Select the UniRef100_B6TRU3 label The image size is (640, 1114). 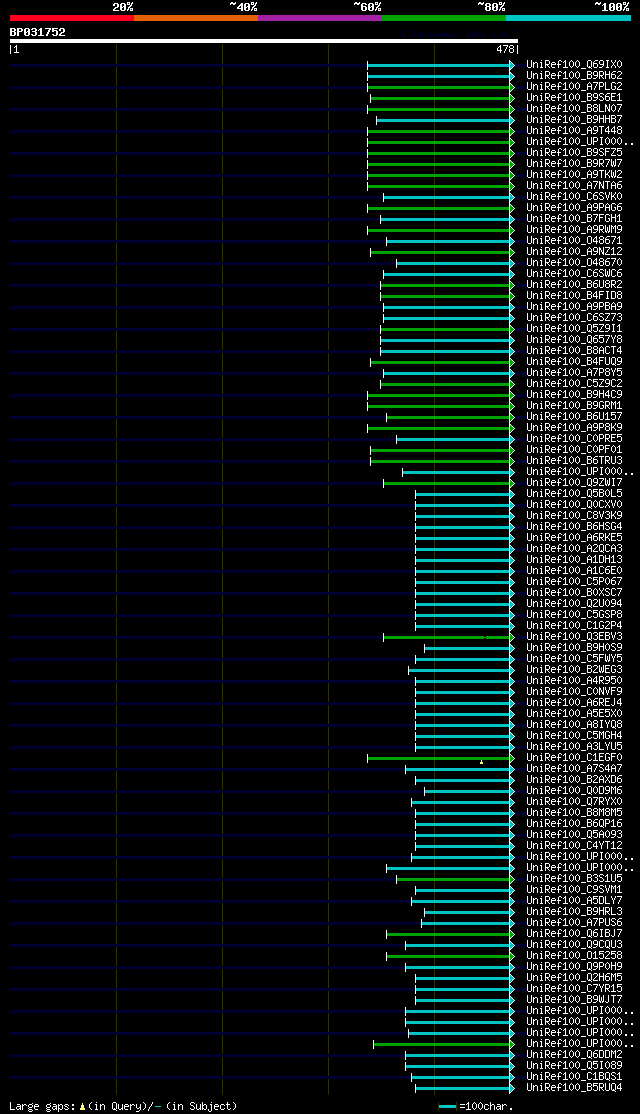575,461
